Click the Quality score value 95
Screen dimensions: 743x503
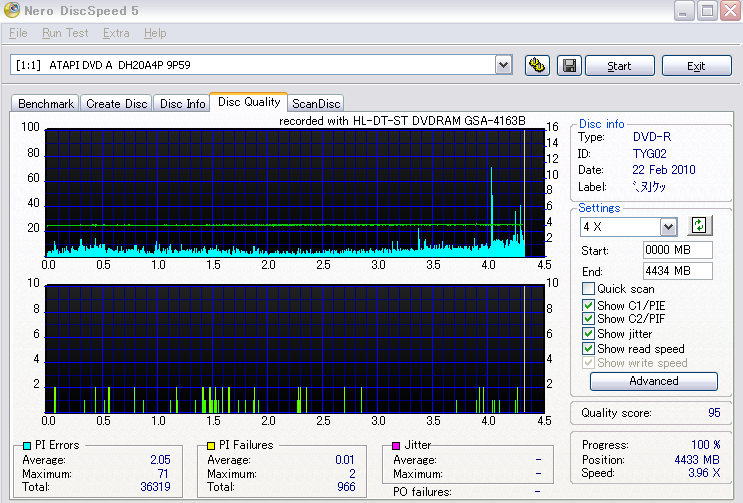(x=714, y=413)
